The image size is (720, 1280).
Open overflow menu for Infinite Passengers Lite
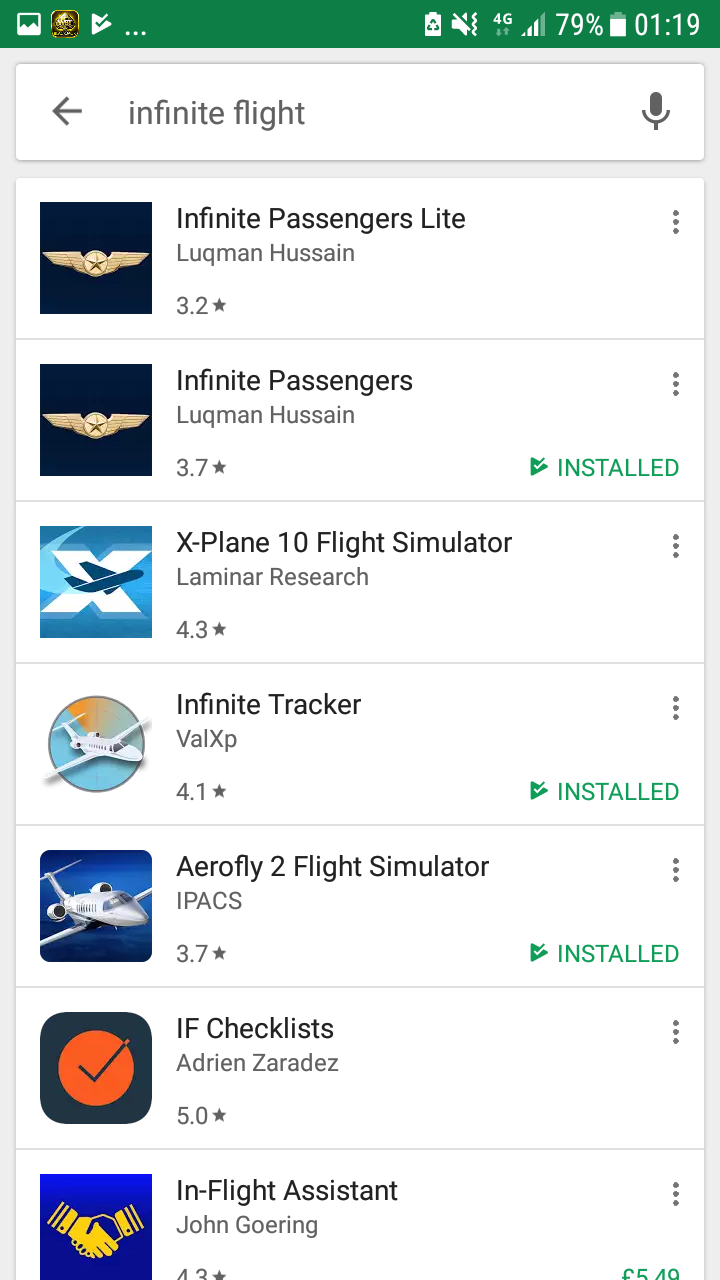click(x=676, y=222)
